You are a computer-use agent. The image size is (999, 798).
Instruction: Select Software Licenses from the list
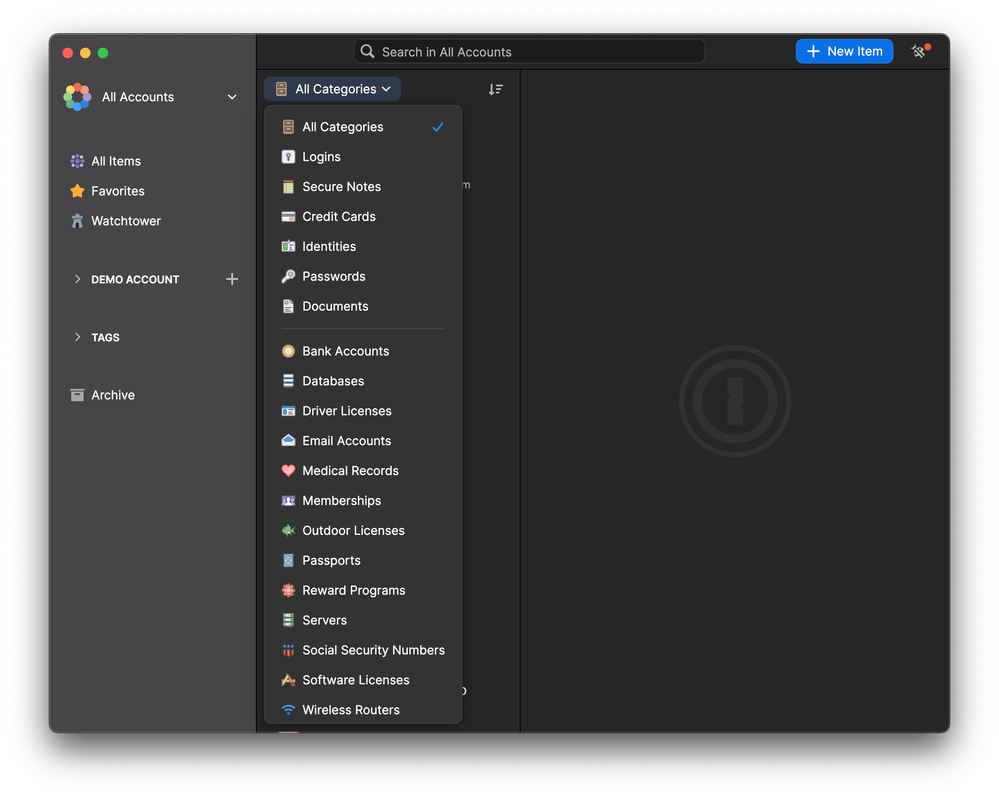355,680
